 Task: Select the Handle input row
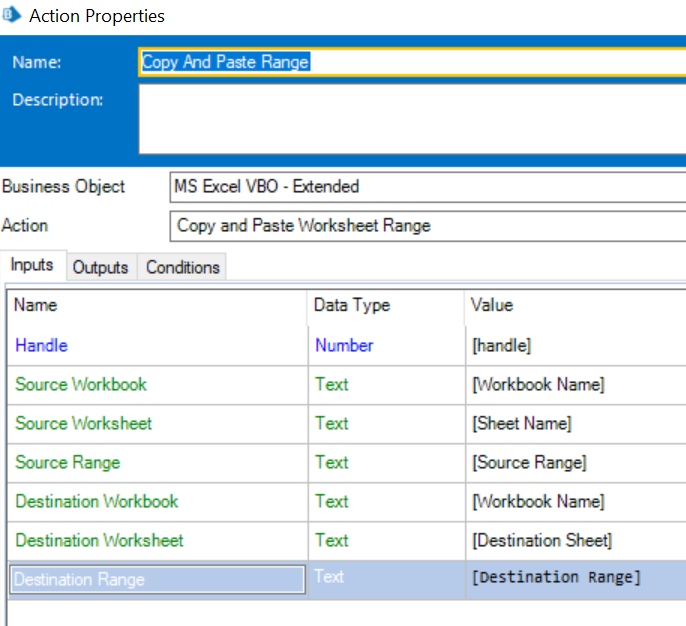click(x=42, y=345)
